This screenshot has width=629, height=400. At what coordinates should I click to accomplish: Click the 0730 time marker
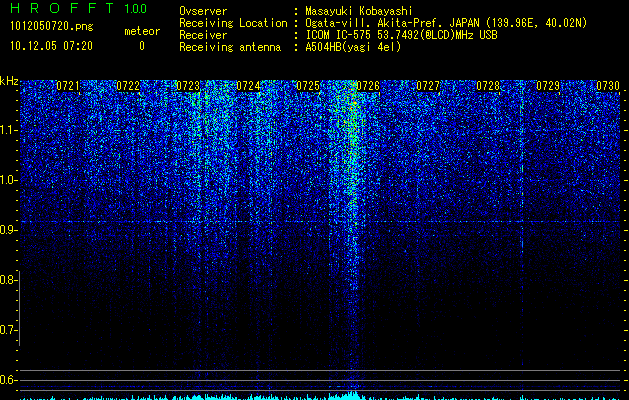coord(608,86)
